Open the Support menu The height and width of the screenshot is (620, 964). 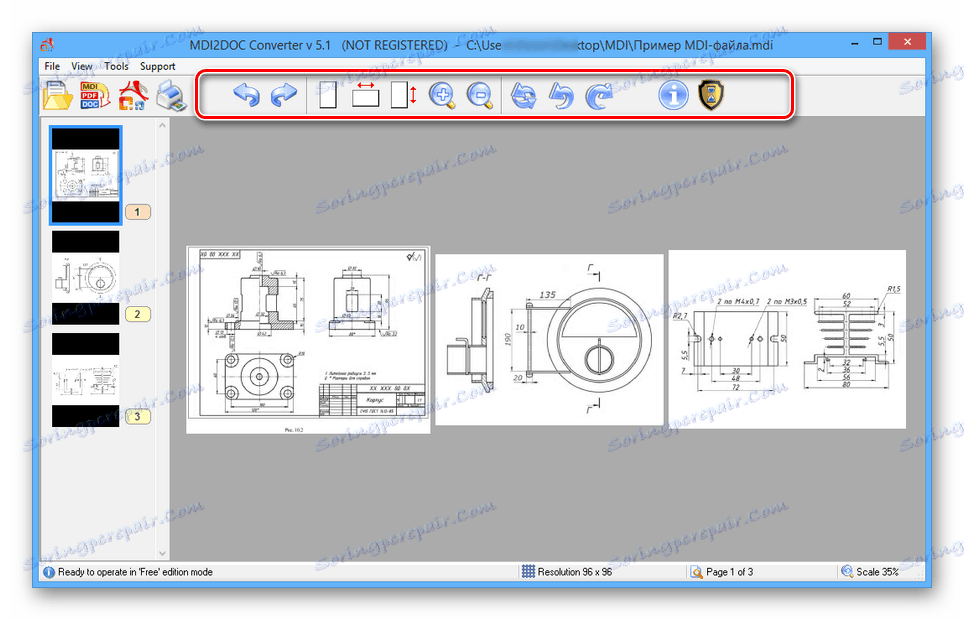(x=157, y=66)
